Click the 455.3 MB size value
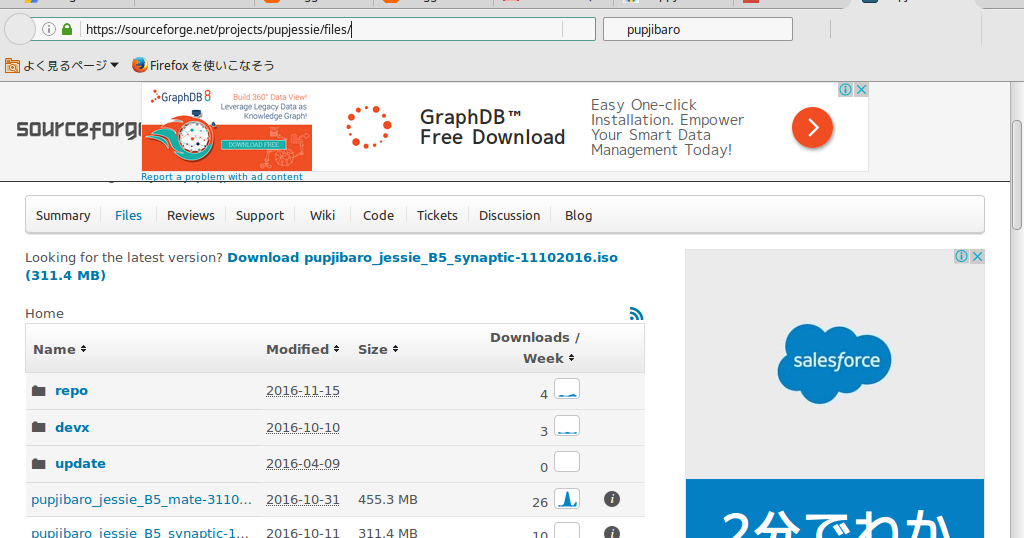 (x=387, y=499)
